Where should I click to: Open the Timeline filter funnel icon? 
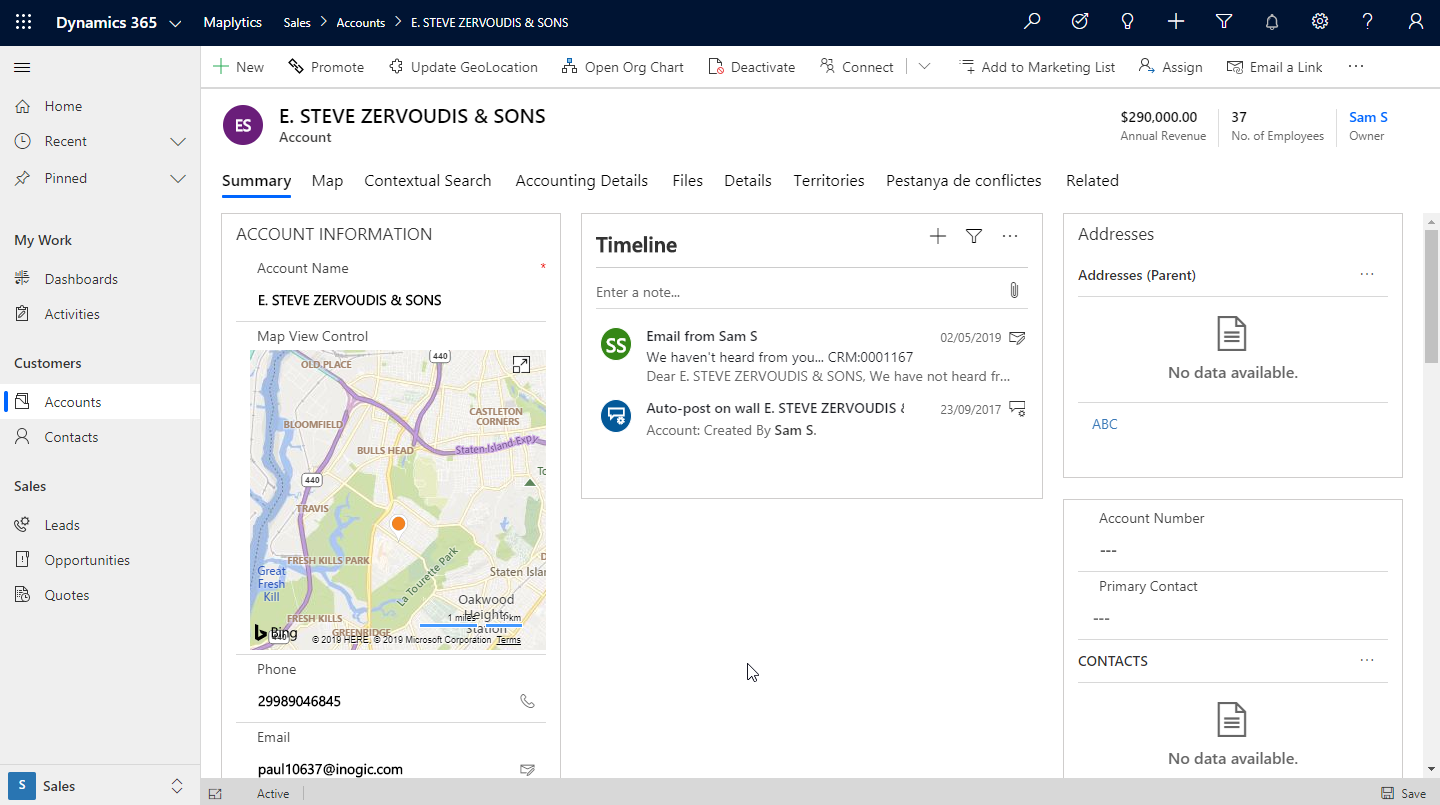click(974, 236)
